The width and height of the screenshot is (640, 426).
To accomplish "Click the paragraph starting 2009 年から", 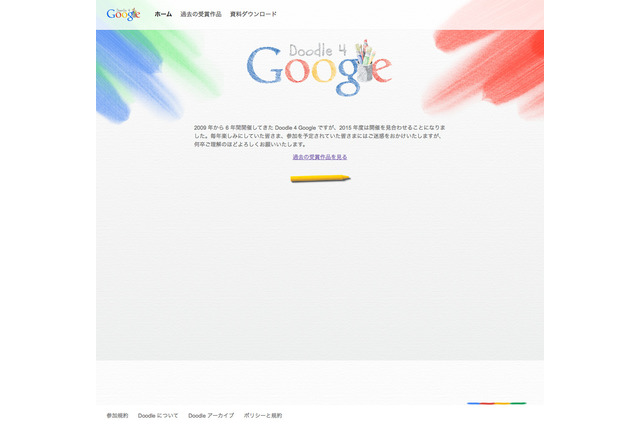I will pyautogui.click(x=320, y=136).
